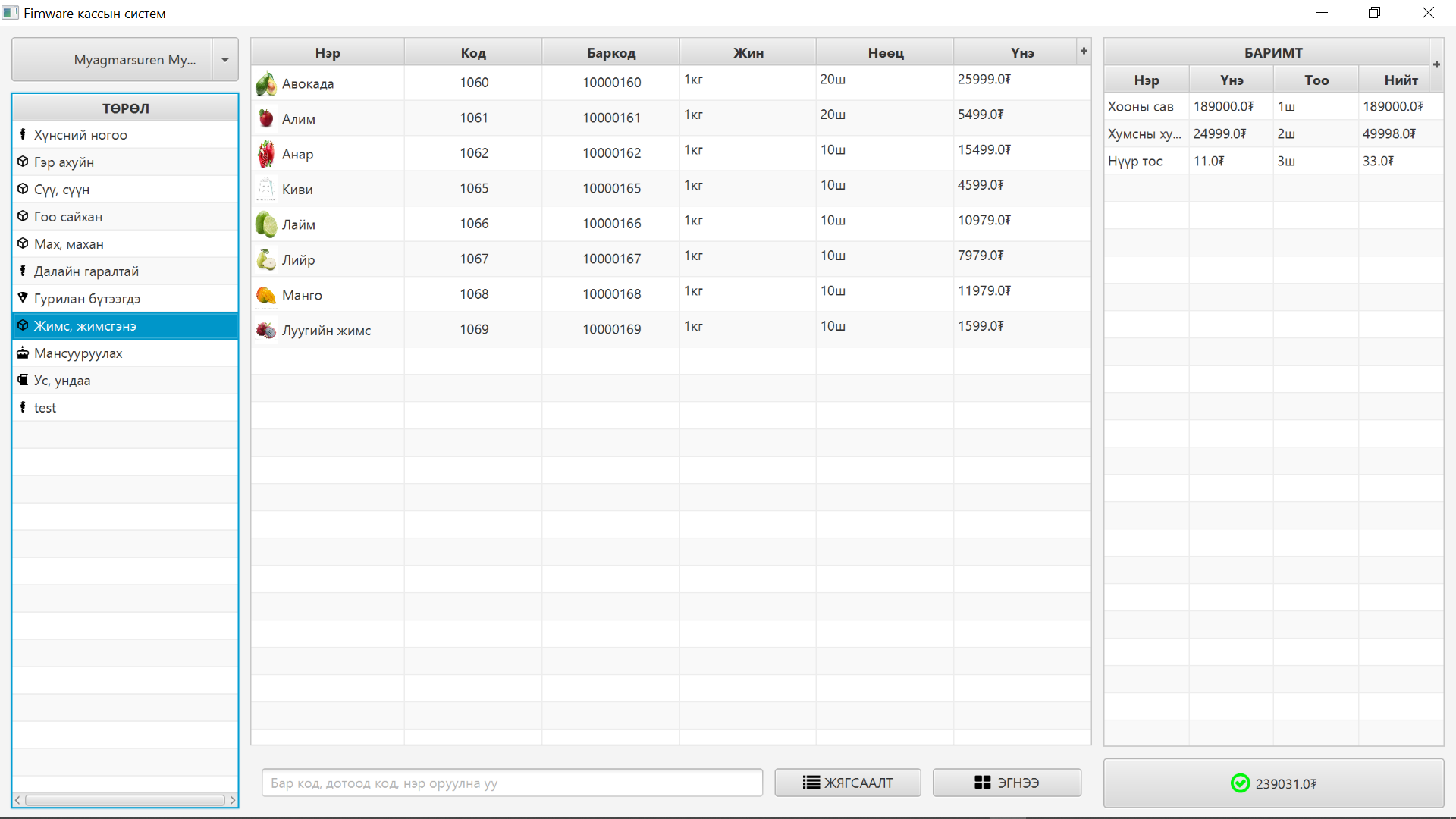
Task: Select the carrot icon beside Хүнсний ногоо
Action: click(22, 134)
